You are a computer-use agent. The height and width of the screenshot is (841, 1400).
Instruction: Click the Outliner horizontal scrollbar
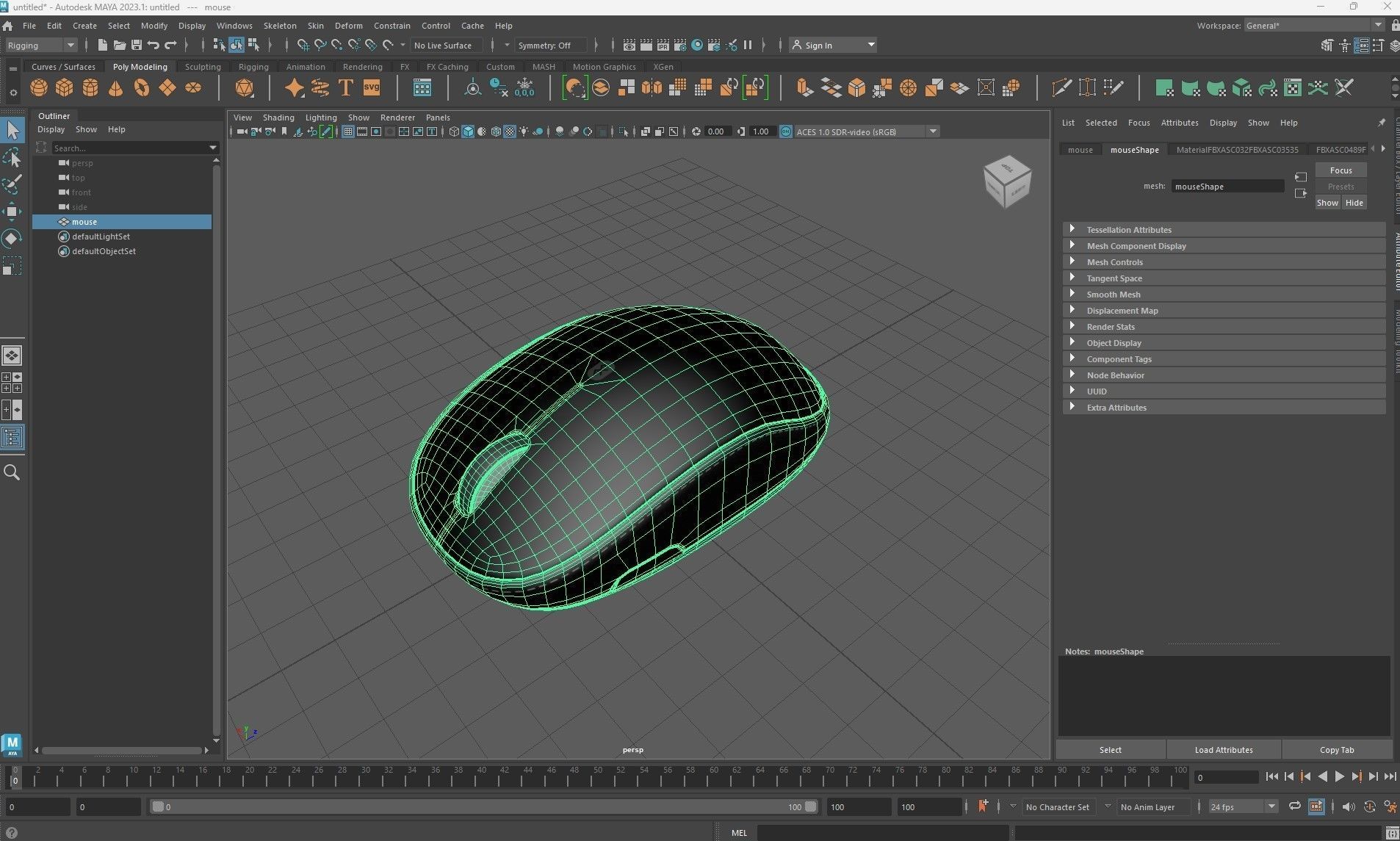[122, 751]
